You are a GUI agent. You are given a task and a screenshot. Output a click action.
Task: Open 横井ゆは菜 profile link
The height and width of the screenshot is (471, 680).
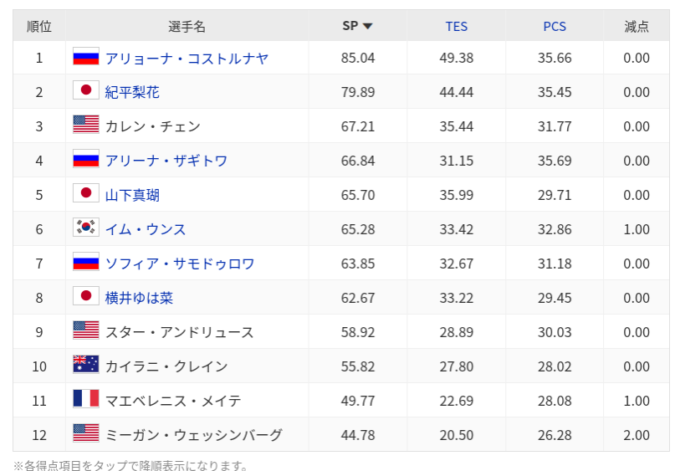[x=139, y=297]
